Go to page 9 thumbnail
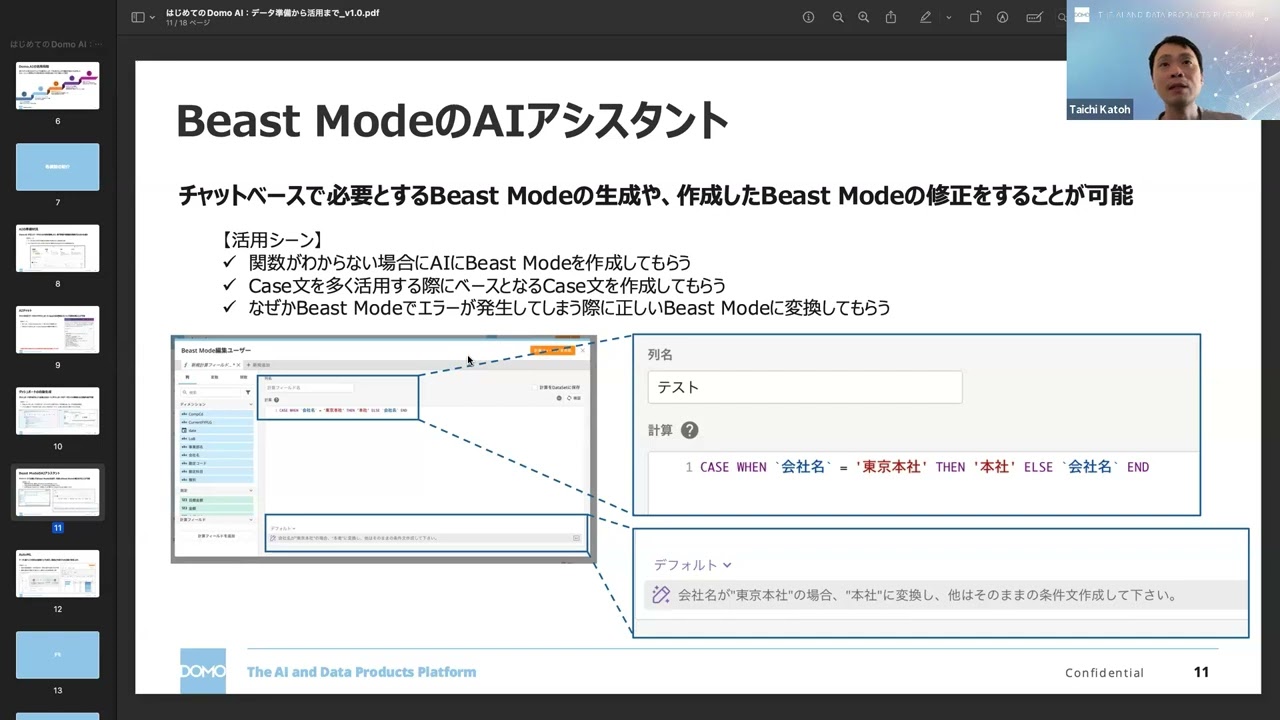The height and width of the screenshot is (720, 1280). tap(57, 330)
